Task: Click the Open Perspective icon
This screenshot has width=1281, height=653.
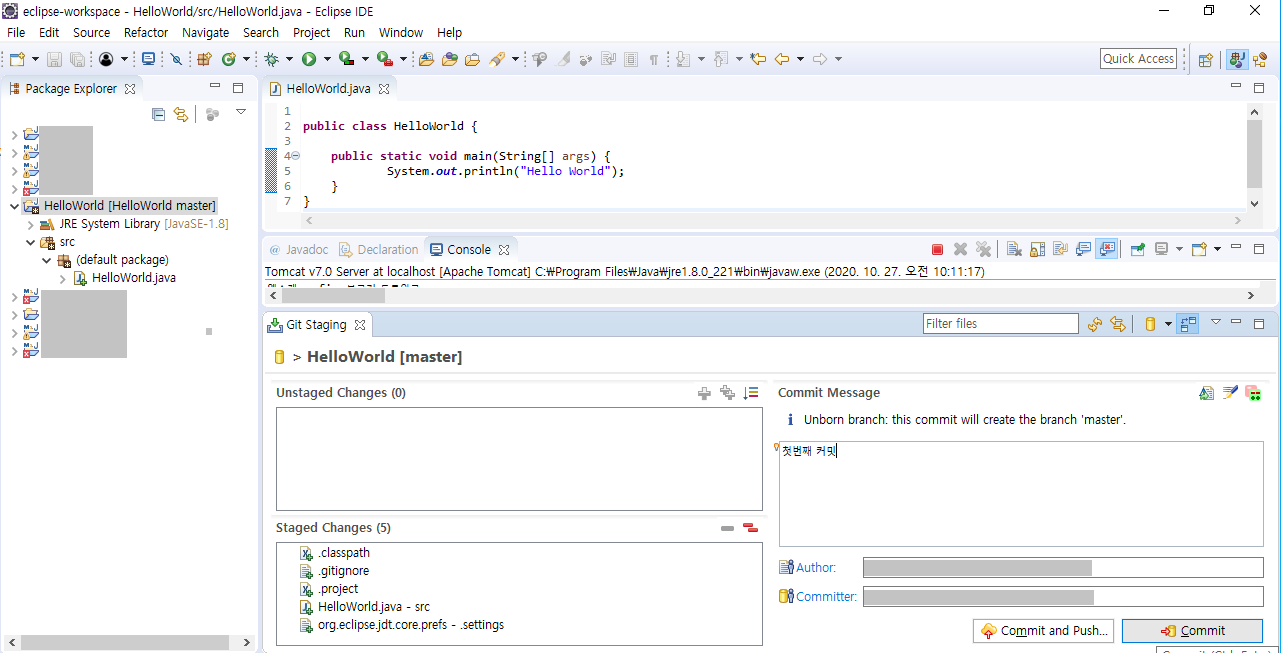Action: [1206, 59]
